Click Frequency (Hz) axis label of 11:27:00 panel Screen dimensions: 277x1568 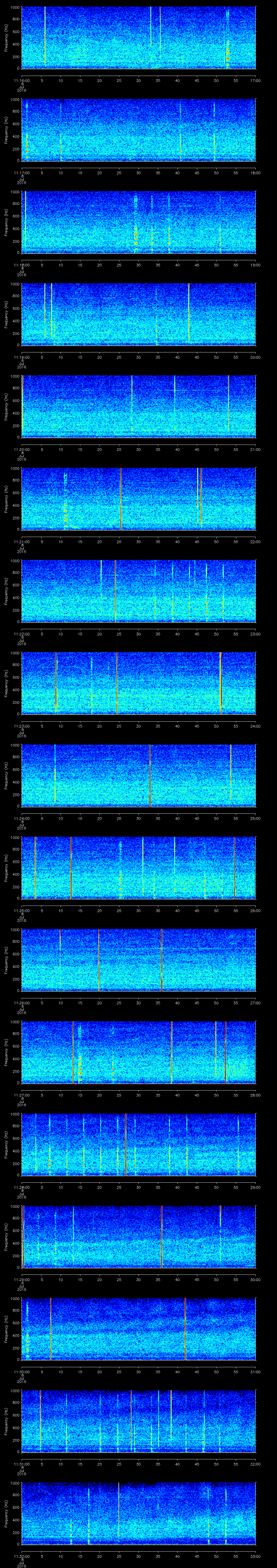(6, 1052)
